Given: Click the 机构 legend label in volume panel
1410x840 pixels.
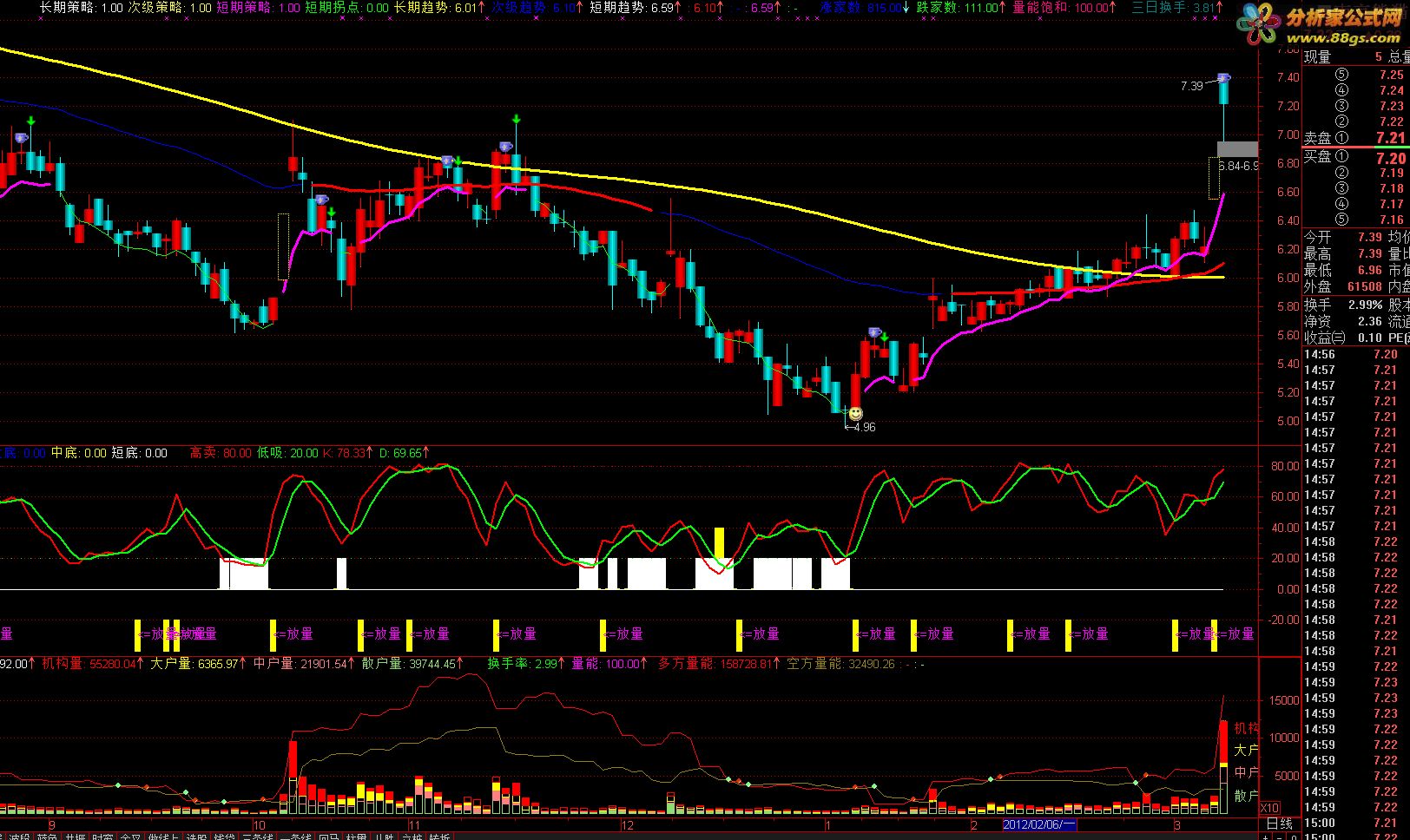Looking at the screenshot, I should tap(1246, 728).
